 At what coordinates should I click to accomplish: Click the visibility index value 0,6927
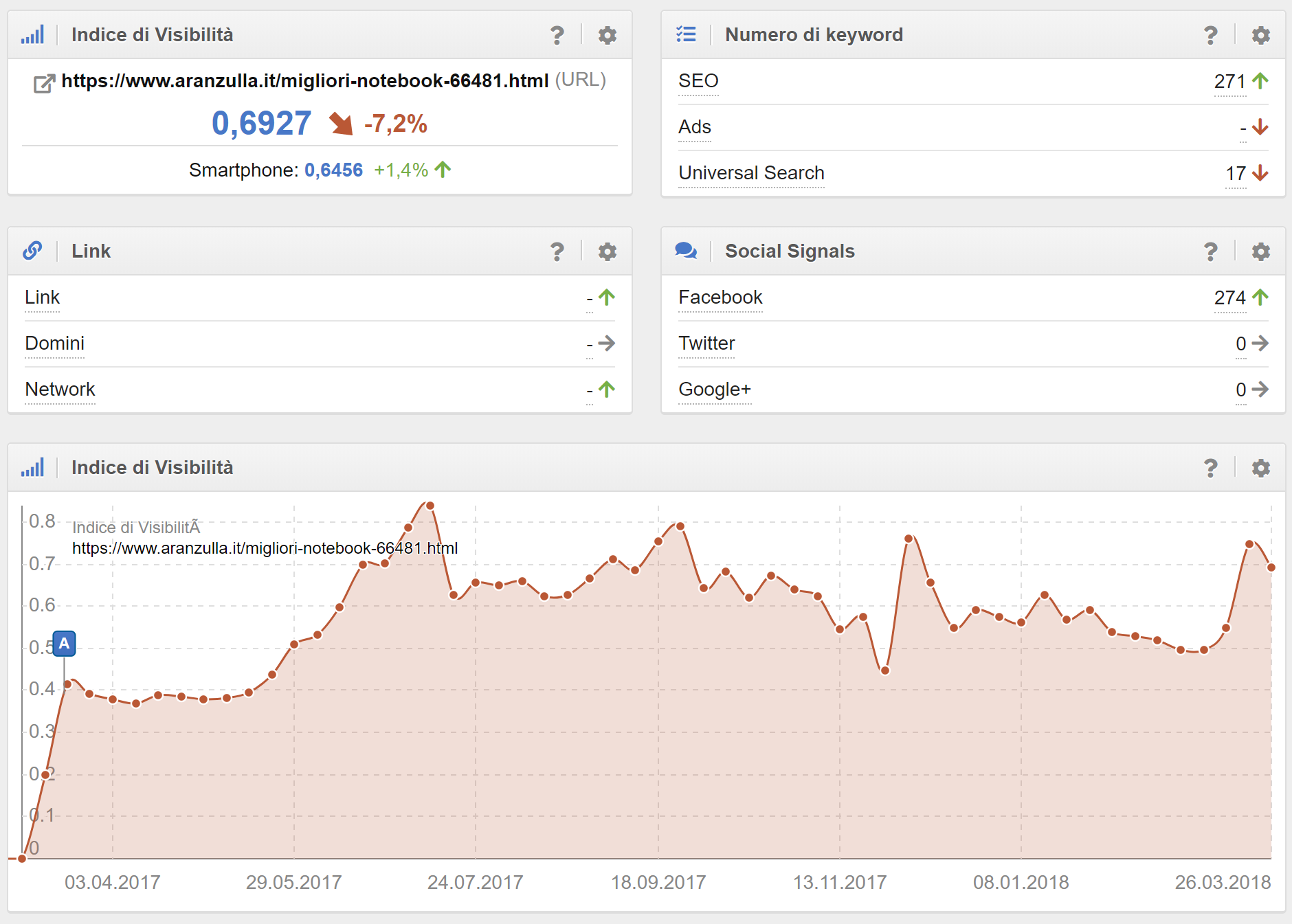tap(261, 124)
